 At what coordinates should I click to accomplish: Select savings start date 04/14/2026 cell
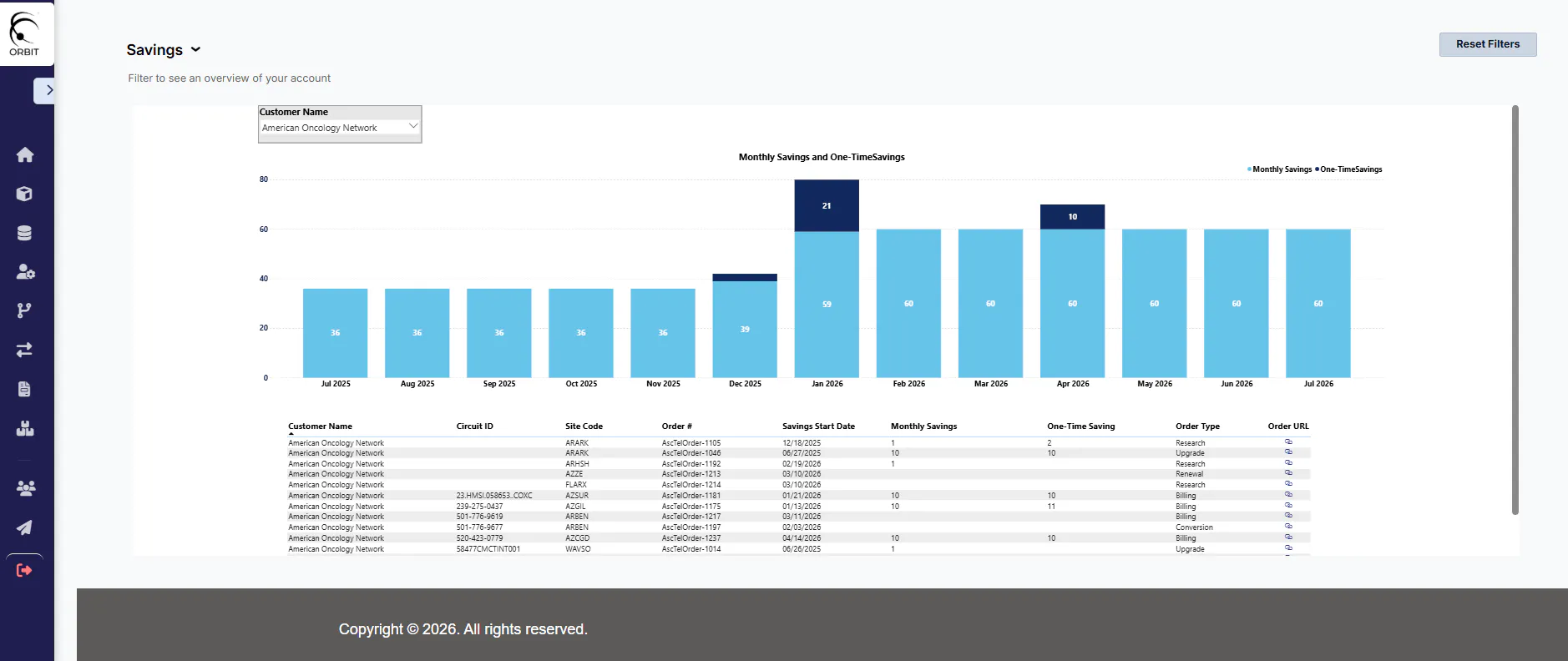(802, 538)
